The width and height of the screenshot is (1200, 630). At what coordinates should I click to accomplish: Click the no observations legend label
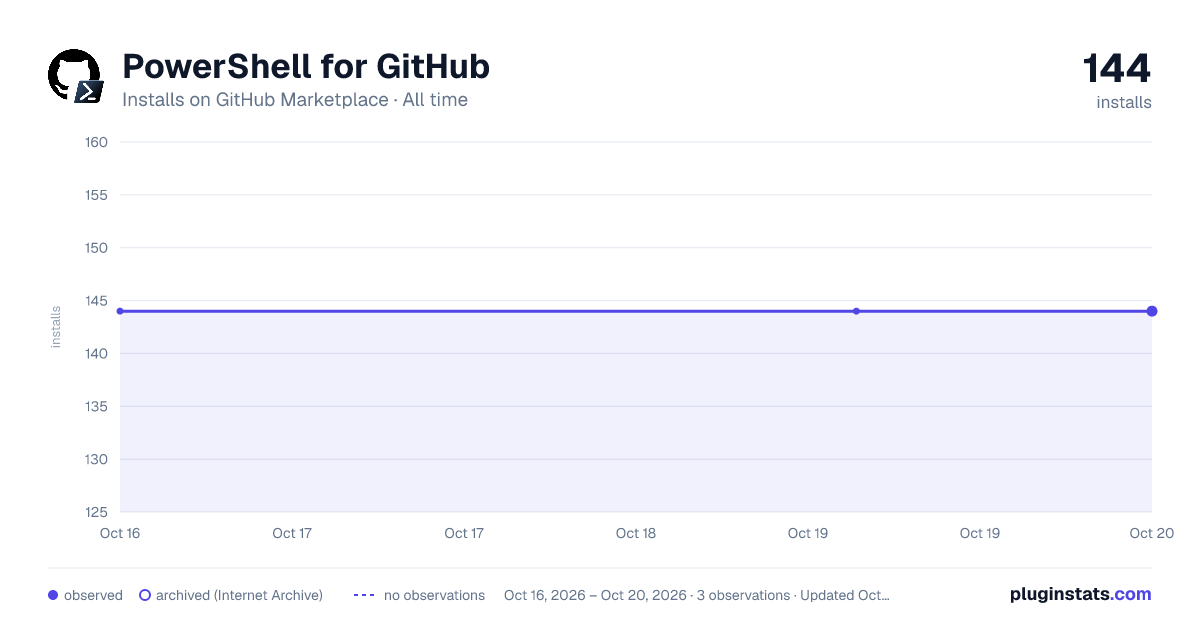(x=434, y=595)
